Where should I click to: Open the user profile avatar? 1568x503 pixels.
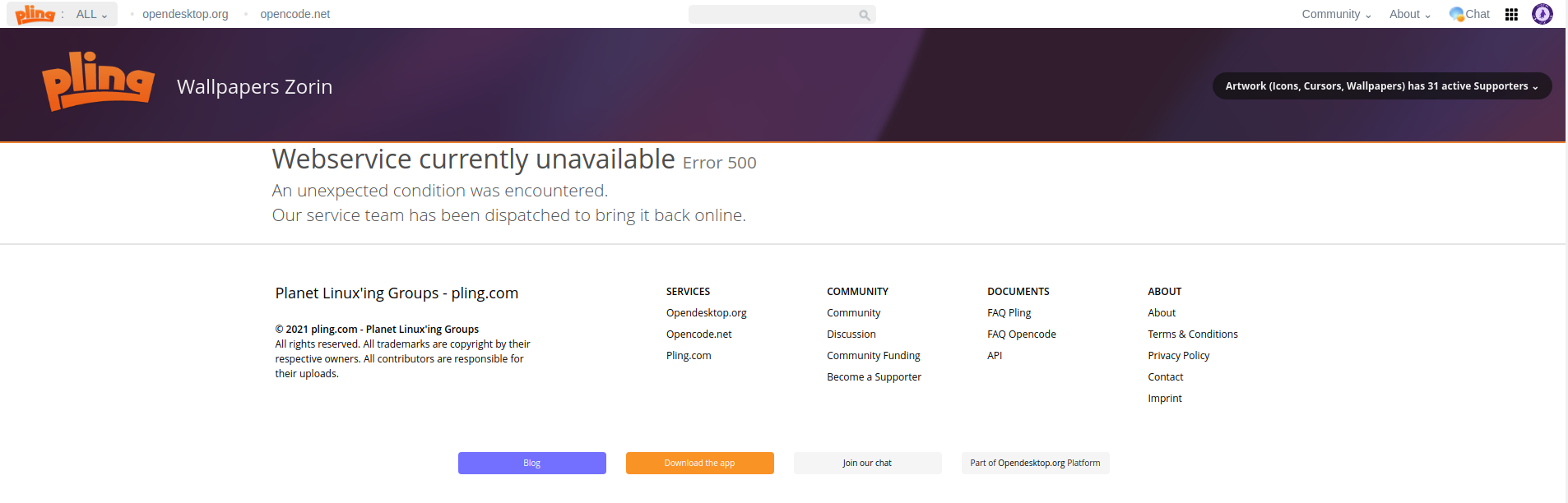1542,14
